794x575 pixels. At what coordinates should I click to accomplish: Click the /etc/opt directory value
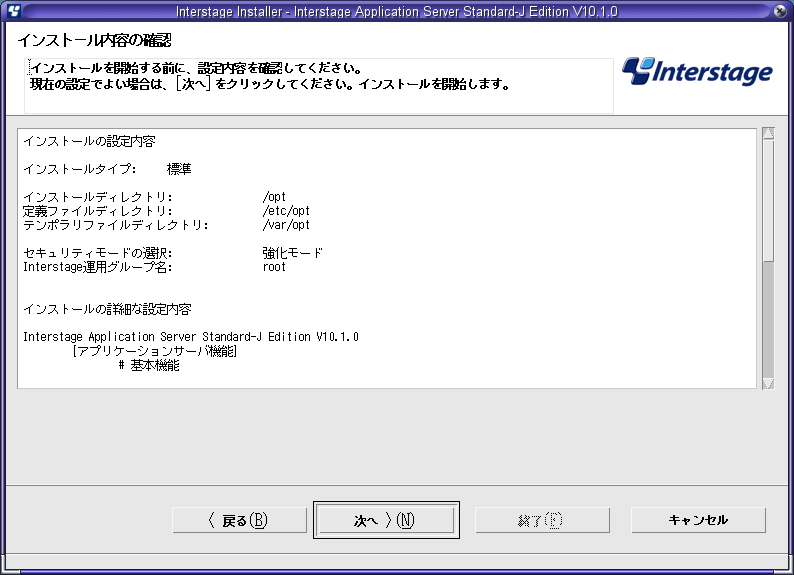point(286,211)
